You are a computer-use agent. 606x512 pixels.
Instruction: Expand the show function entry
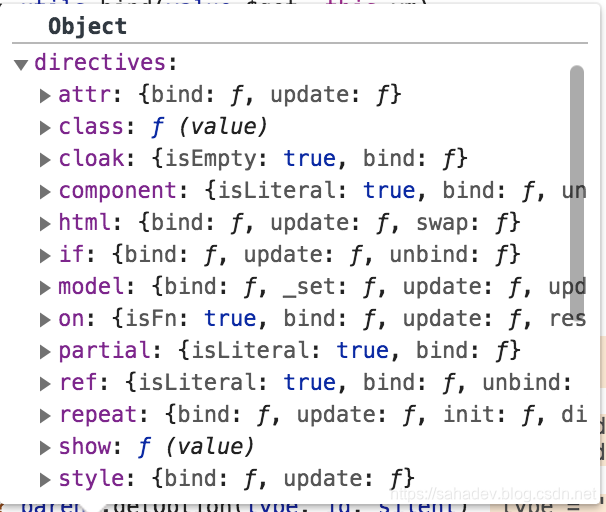[x=45, y=447]
